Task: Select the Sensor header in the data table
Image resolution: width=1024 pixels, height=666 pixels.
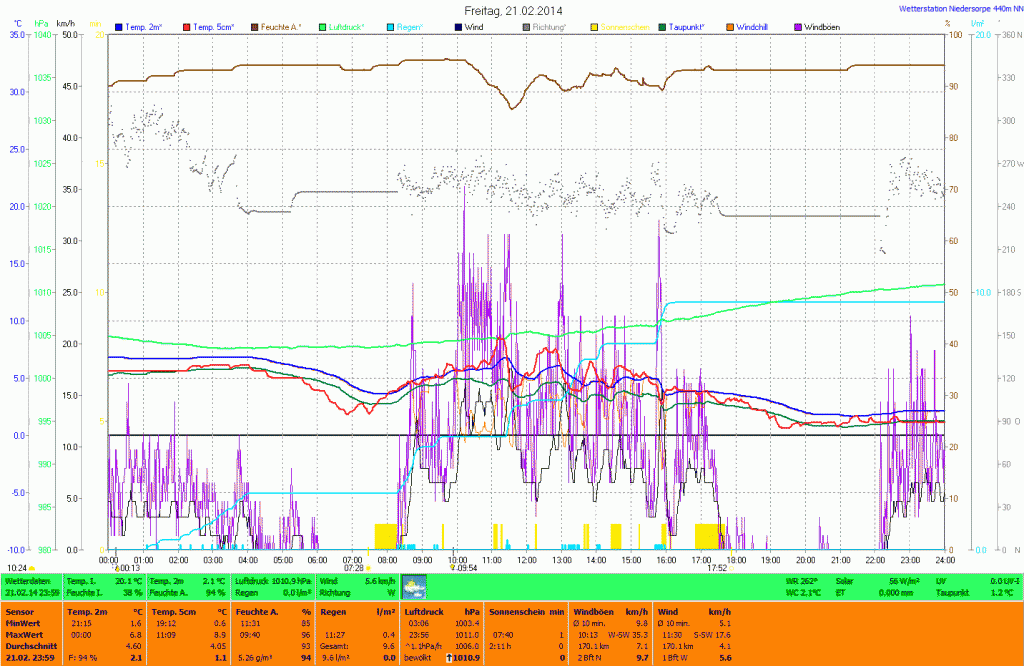Action: [x=20, y=610]
